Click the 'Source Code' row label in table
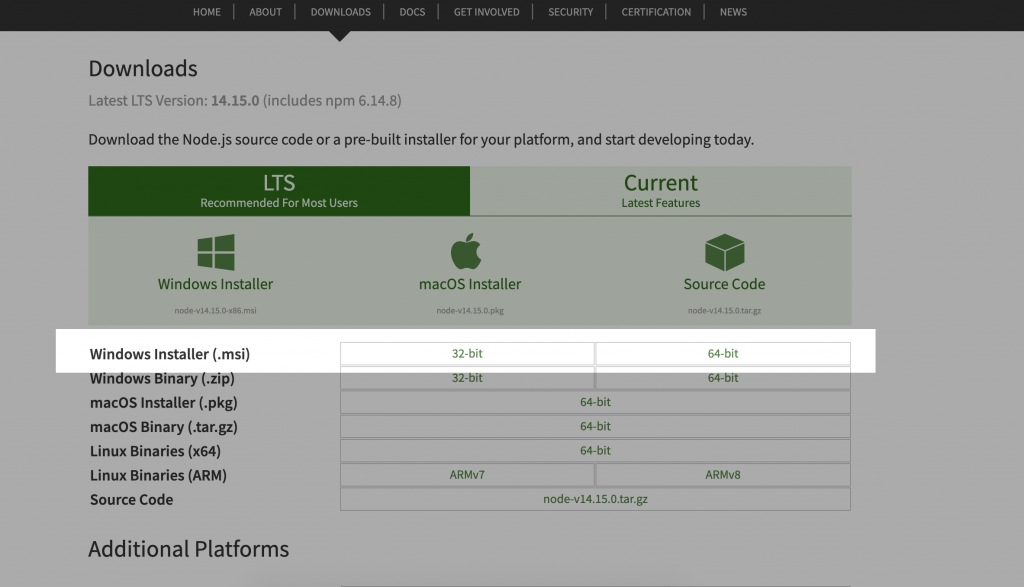Screen dimensions: 1024x587 click(131, 500)
